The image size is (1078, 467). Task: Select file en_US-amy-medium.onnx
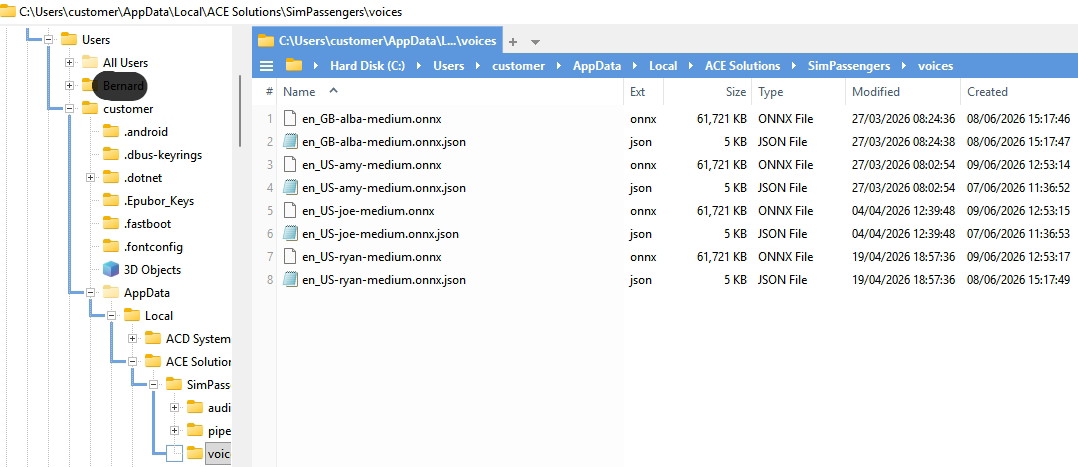(x=372, y=164)
